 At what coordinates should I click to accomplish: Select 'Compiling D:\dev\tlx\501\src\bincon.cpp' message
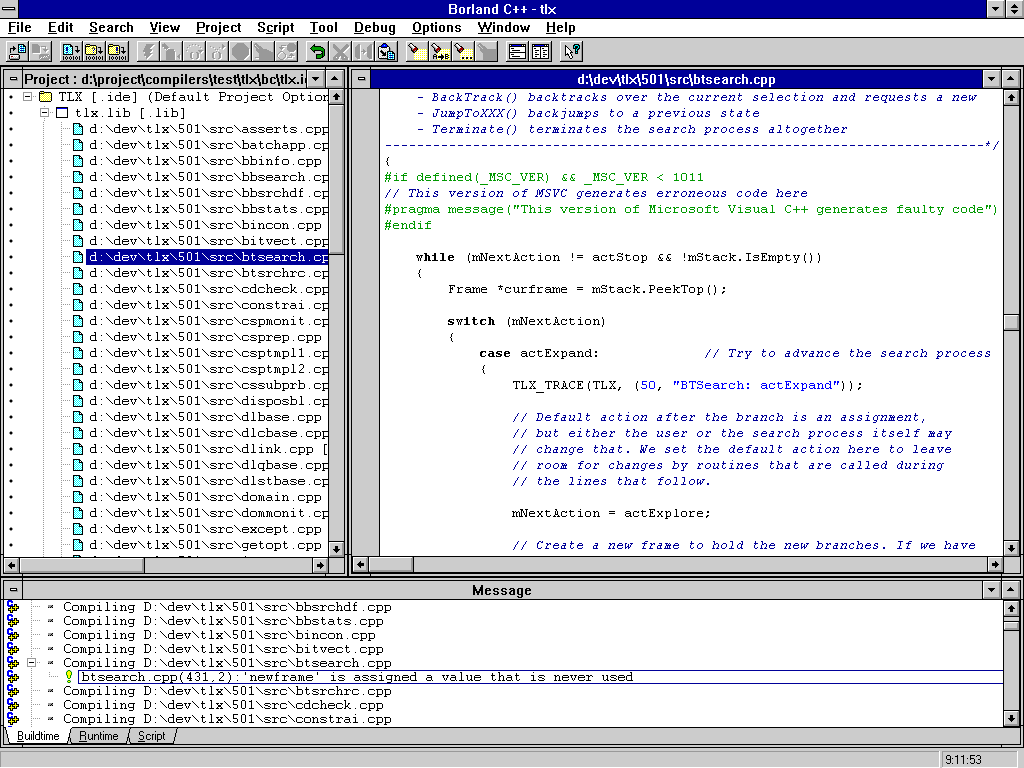coord(219,635)
